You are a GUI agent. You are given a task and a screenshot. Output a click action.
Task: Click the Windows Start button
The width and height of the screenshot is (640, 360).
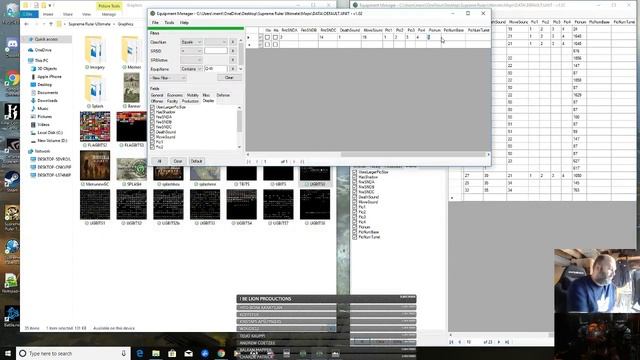[x=7, y=353]
